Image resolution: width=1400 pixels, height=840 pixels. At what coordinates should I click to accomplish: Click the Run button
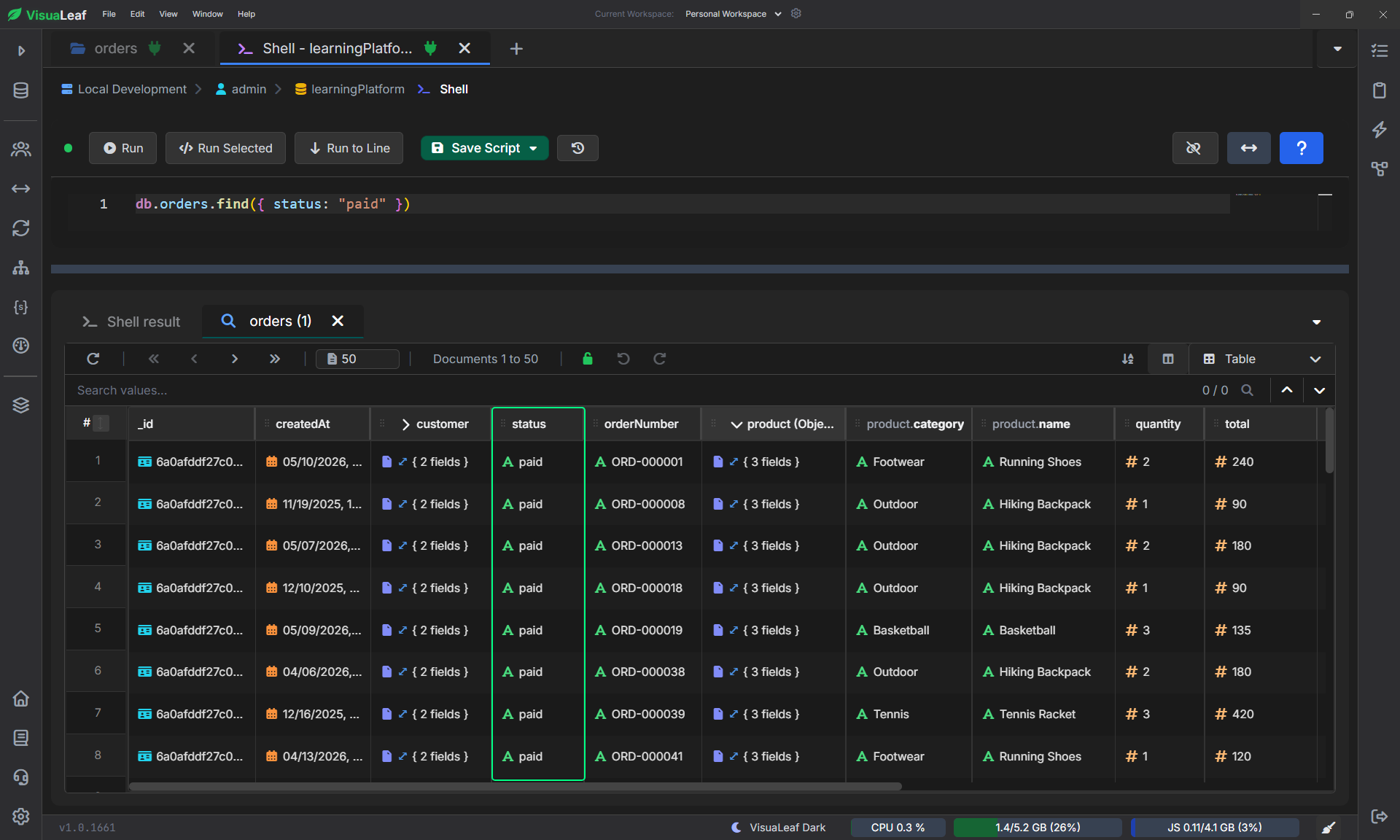click(122, 148)
